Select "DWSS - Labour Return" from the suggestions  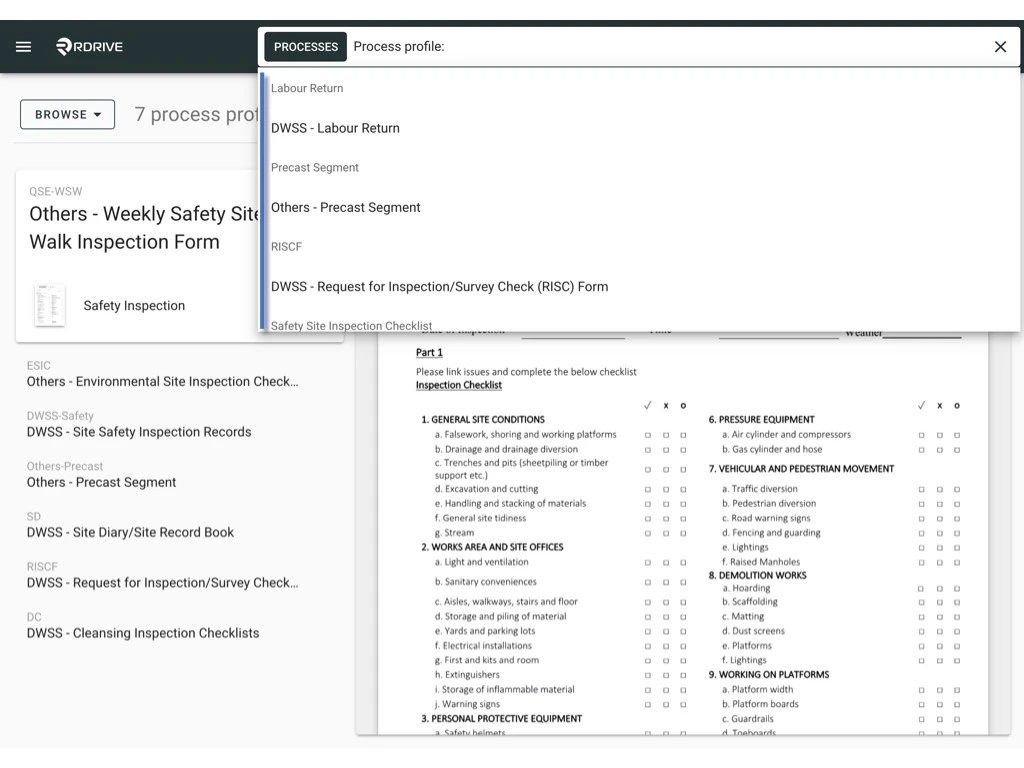pos(334,128)
